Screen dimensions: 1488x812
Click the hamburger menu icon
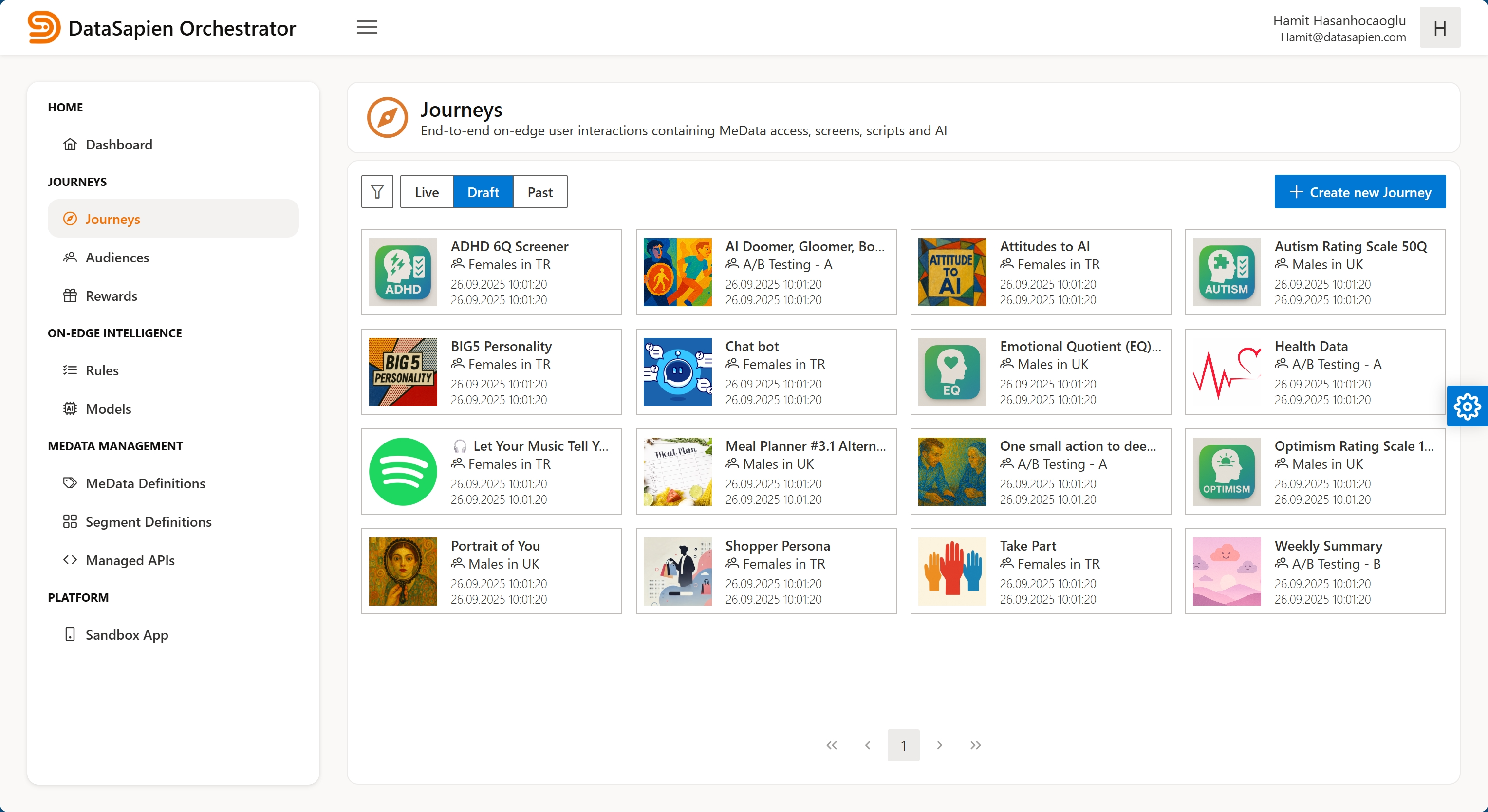(367, 27)
